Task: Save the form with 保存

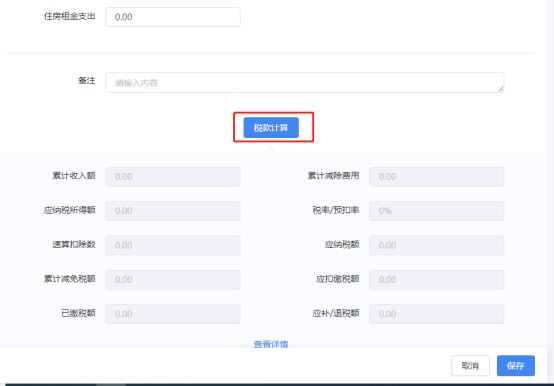Action: coord(515,366)
